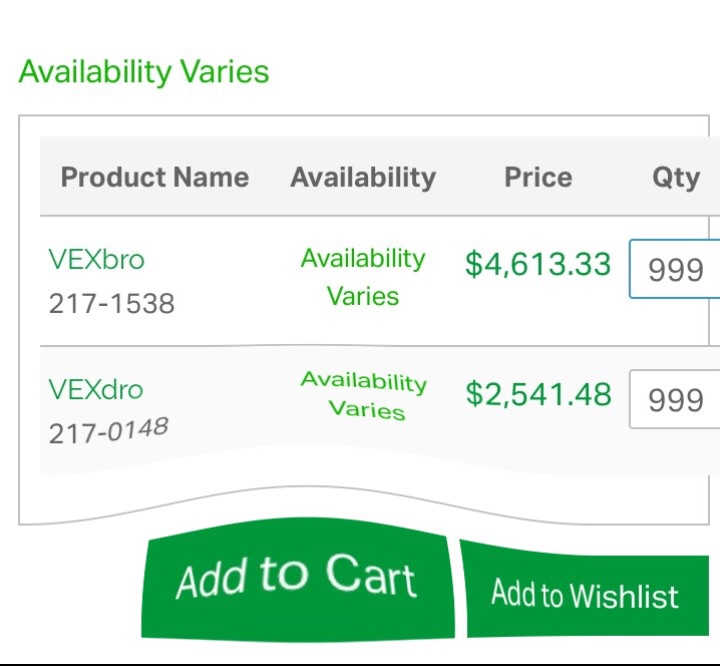720x666 pixels.
Task: Select the $4,613.33 price text
Action: tap(538, 264)
